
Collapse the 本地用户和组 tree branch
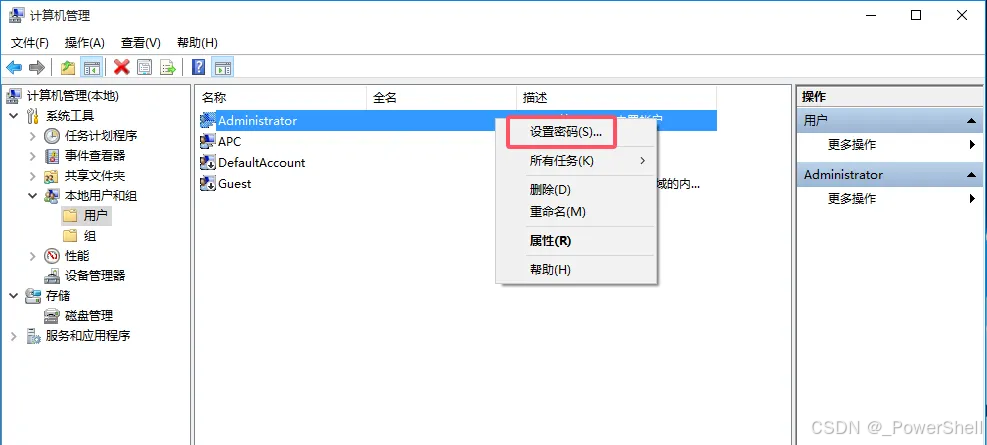pyautogui.click(x=33, y=196)
